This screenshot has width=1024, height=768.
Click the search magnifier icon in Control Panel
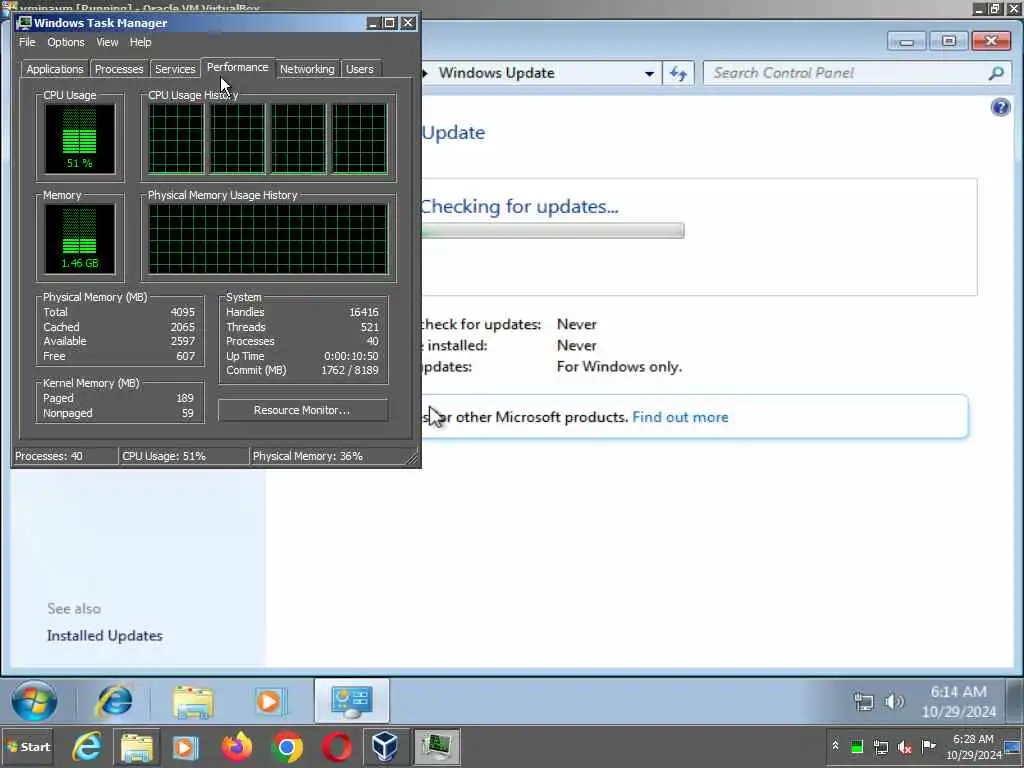click(997, 73)
